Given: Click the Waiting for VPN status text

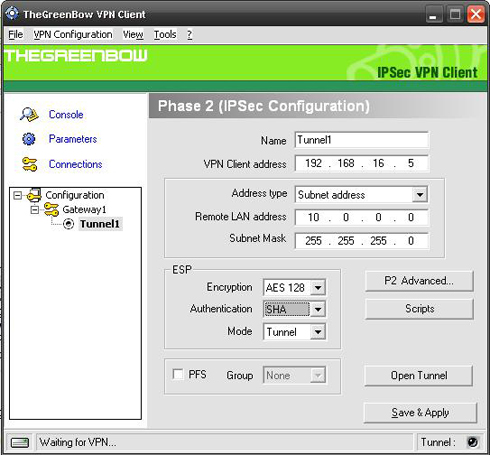Looking at the screenshot, I should coord(78,442).
